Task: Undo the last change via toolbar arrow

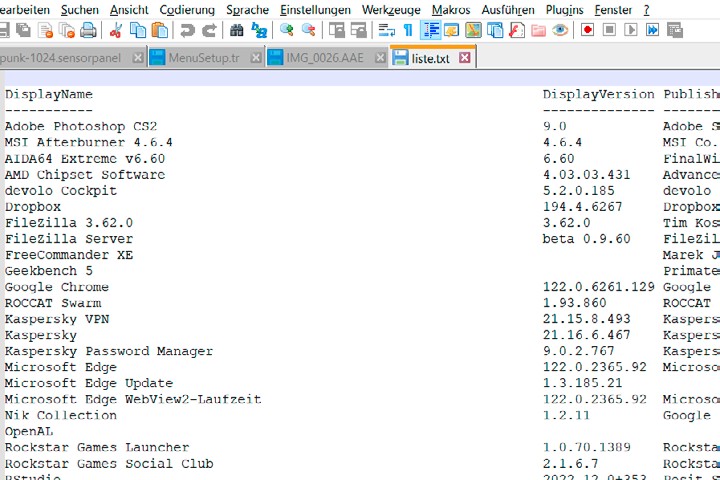Action: (x=187, y=31)
